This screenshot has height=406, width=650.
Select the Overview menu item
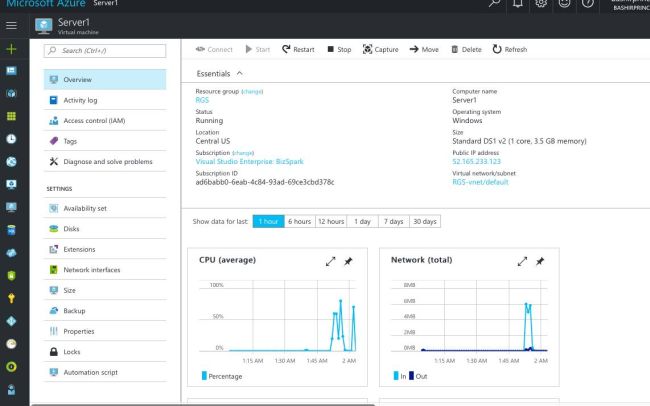coord(105,80)
